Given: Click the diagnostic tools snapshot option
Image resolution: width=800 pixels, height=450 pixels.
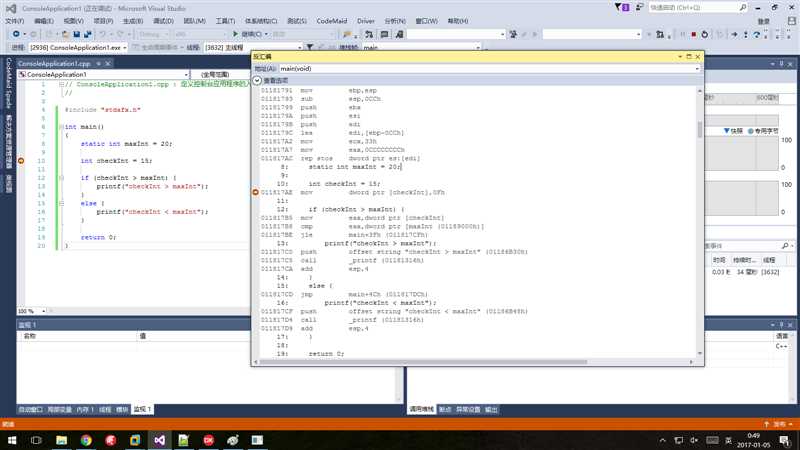Looking at the screenshot, I should (733, 131).
